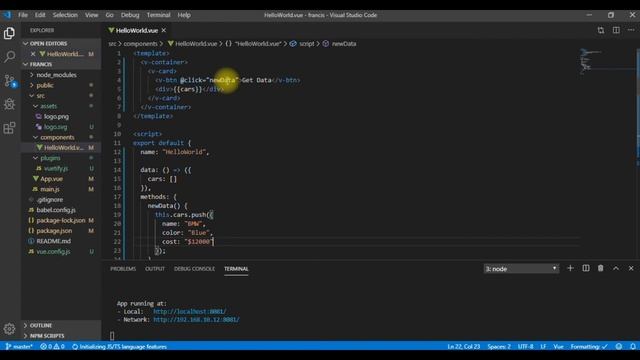Open the notifications bell in the status bar
The width and height of the screenshot is (640, 360).
[633, 347]
